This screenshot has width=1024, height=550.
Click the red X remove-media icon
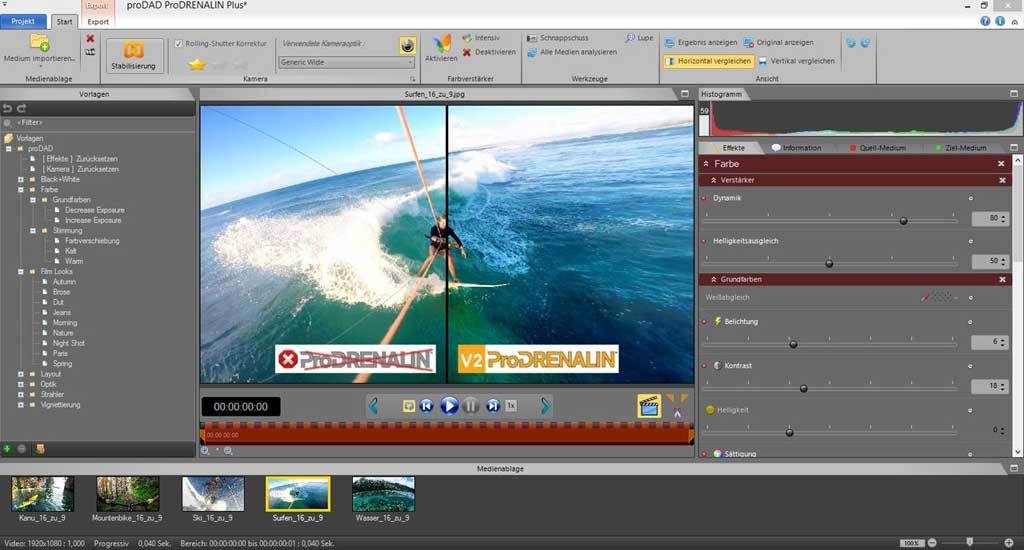point(90,39)
